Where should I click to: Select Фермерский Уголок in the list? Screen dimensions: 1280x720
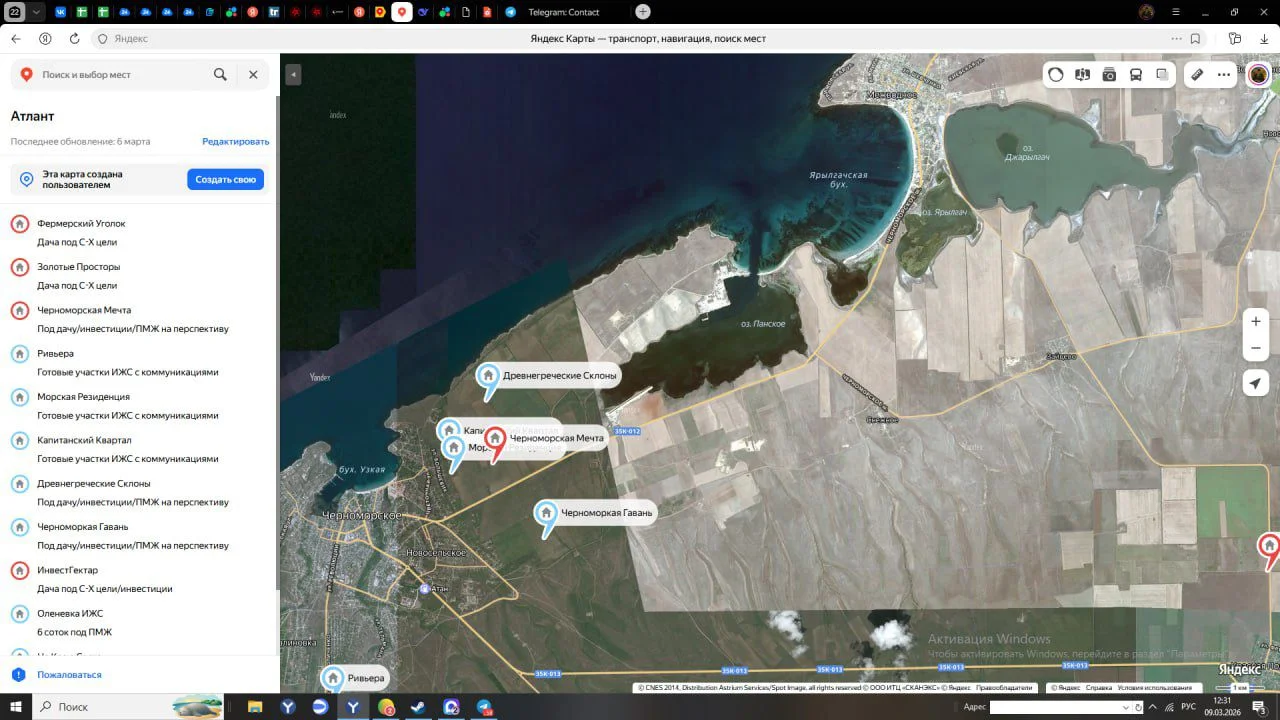click(140, 232)
